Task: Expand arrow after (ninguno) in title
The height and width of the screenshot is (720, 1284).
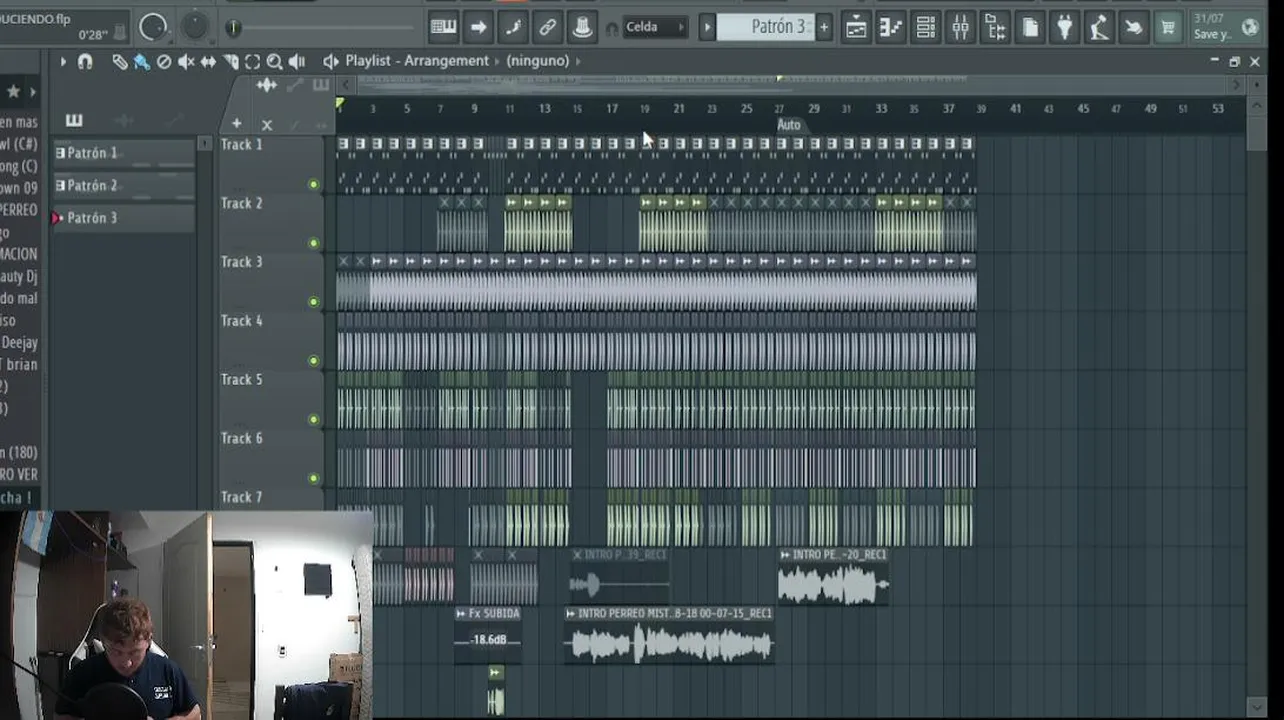Action: pos(578,61)
